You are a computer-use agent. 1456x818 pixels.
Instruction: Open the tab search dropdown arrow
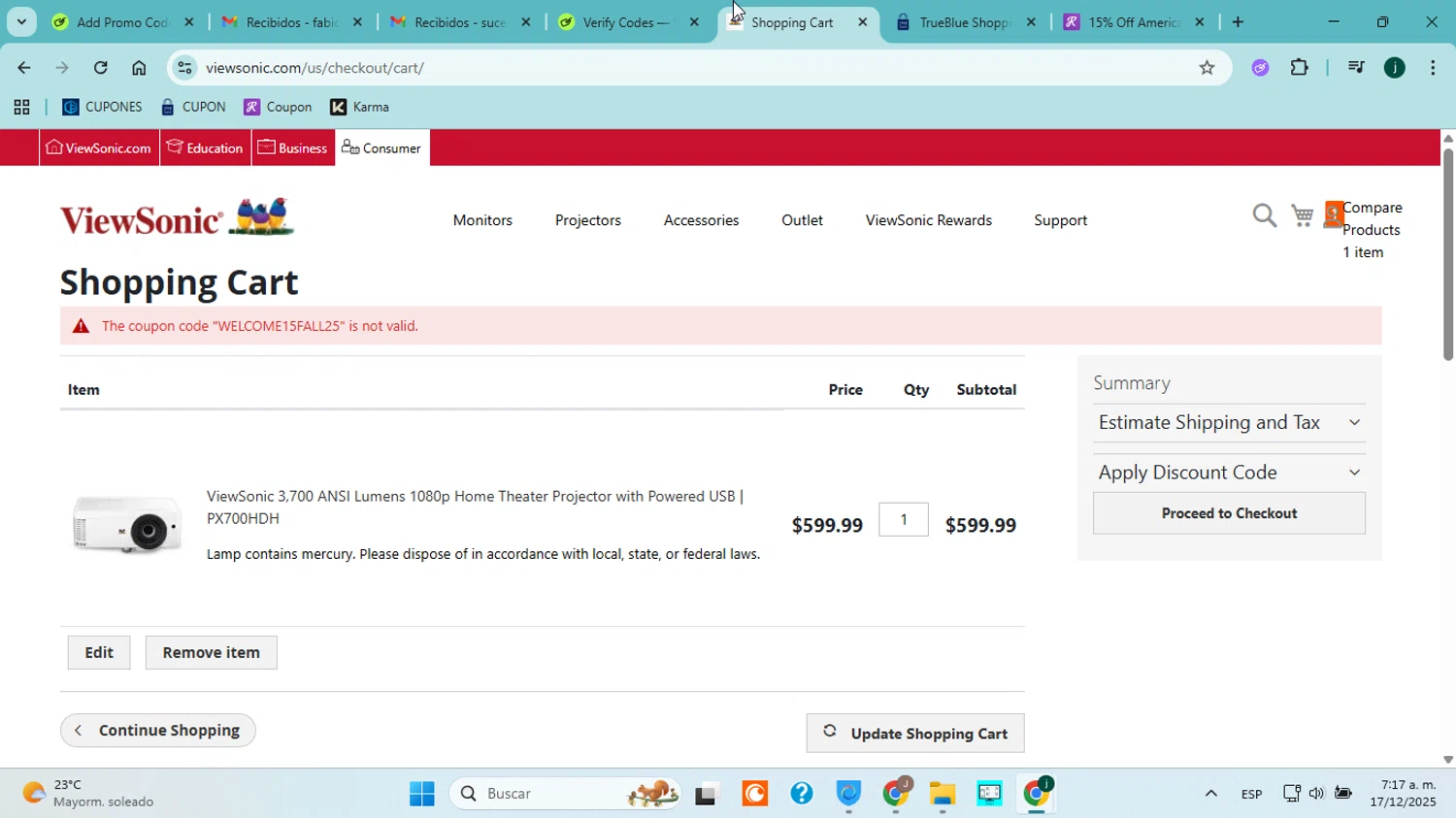click(21, 21)
